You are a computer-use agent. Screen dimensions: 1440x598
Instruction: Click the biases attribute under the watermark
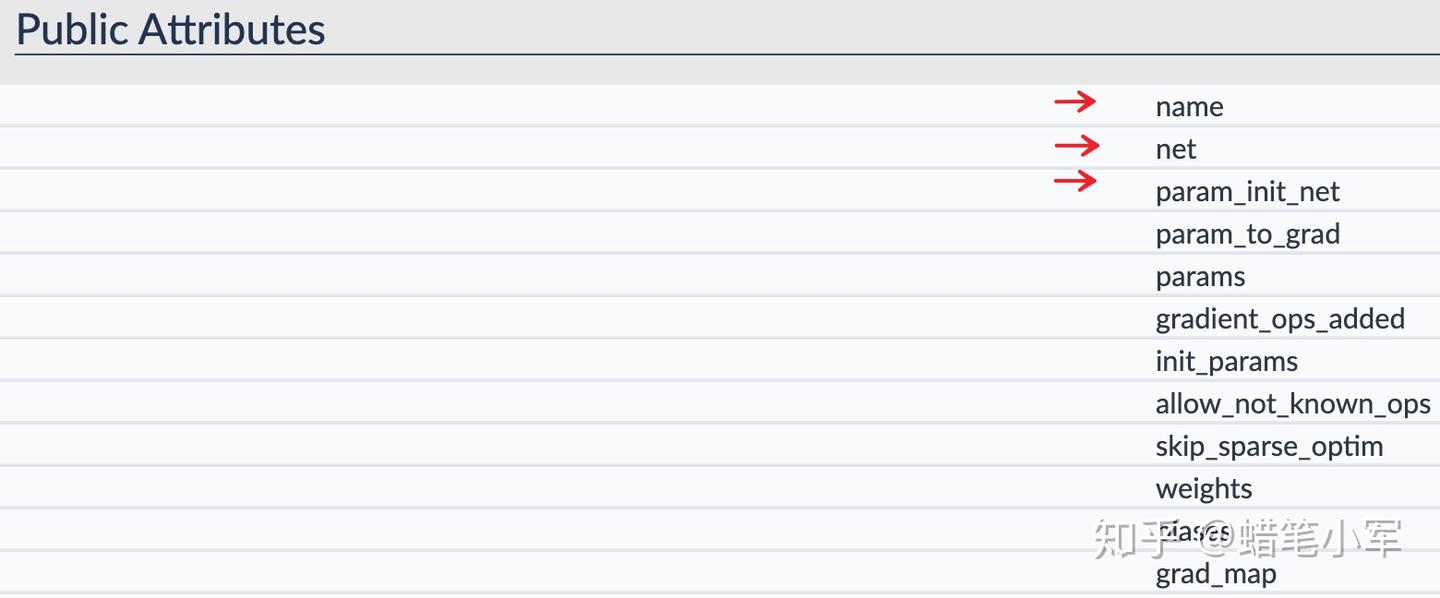pyautogui.click(x=1193, y=532)
